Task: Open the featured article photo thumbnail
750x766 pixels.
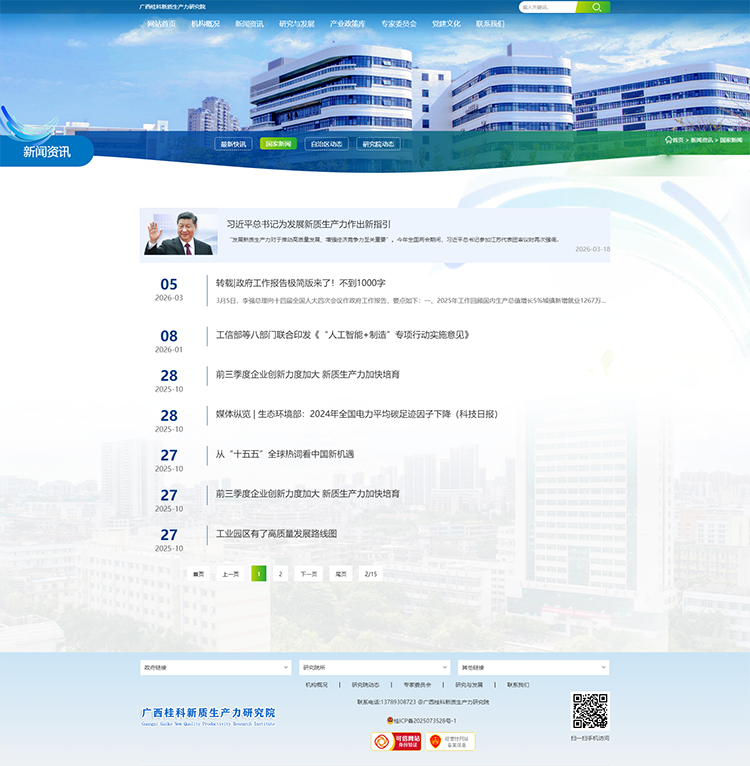Action: pos(179,233)
